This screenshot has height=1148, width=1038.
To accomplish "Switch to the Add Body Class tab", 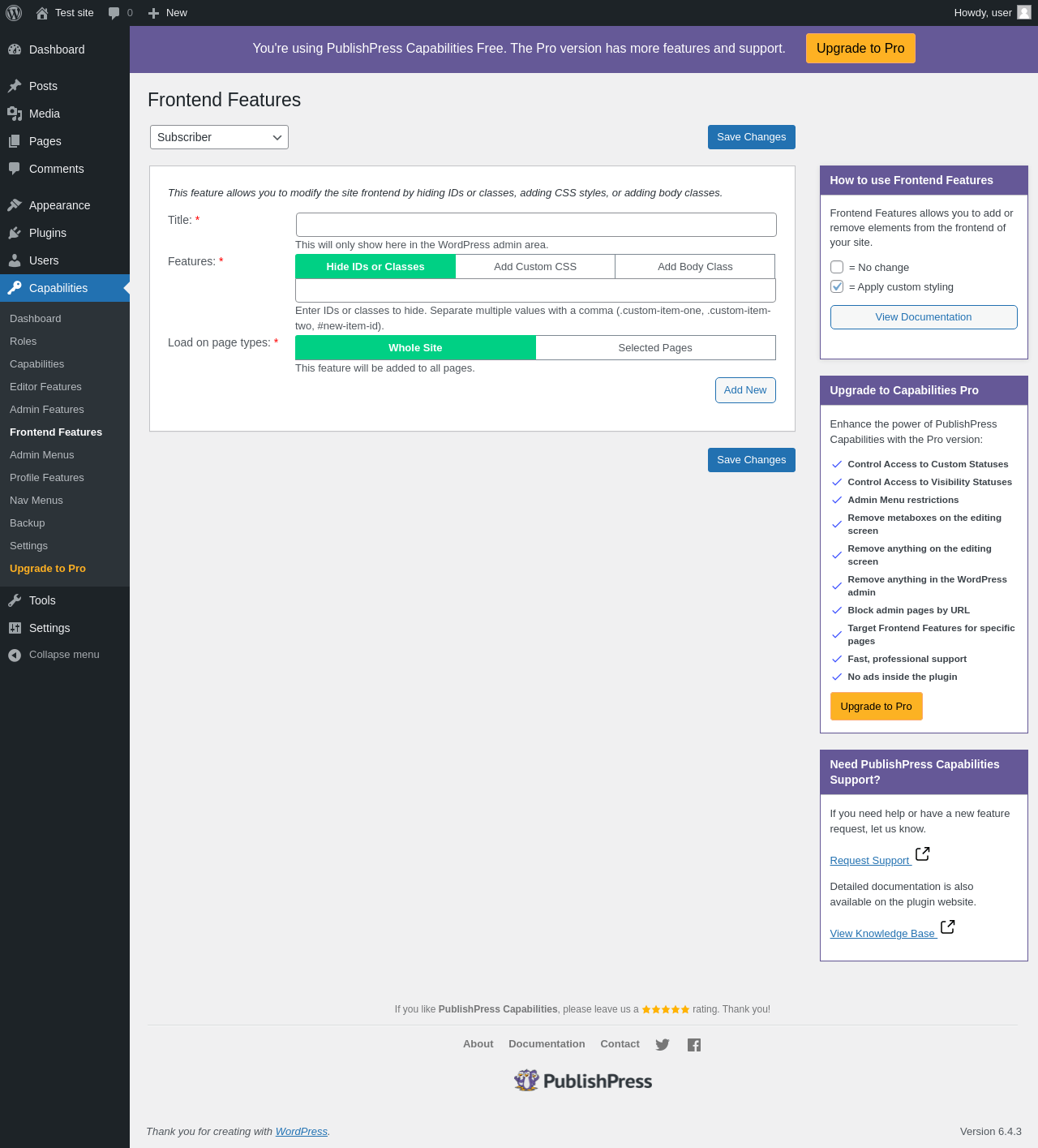I will pyautogui.click(x=695, y=267).
